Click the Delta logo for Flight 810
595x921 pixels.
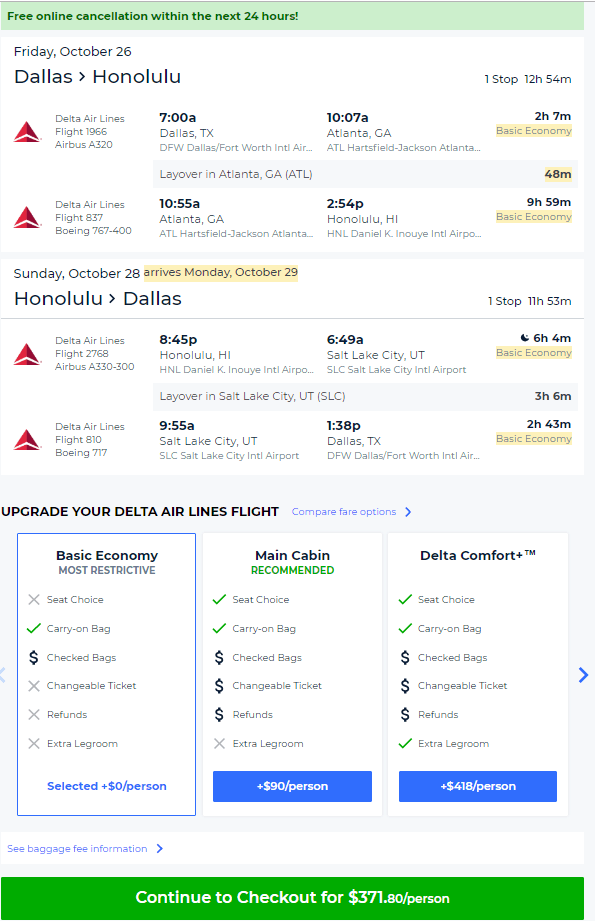27,440
